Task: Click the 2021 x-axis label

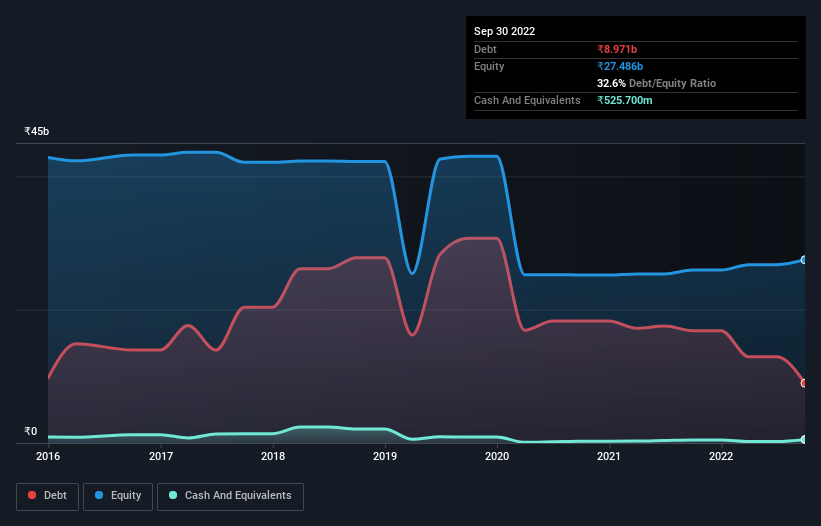Action: (x=609, y=456)
